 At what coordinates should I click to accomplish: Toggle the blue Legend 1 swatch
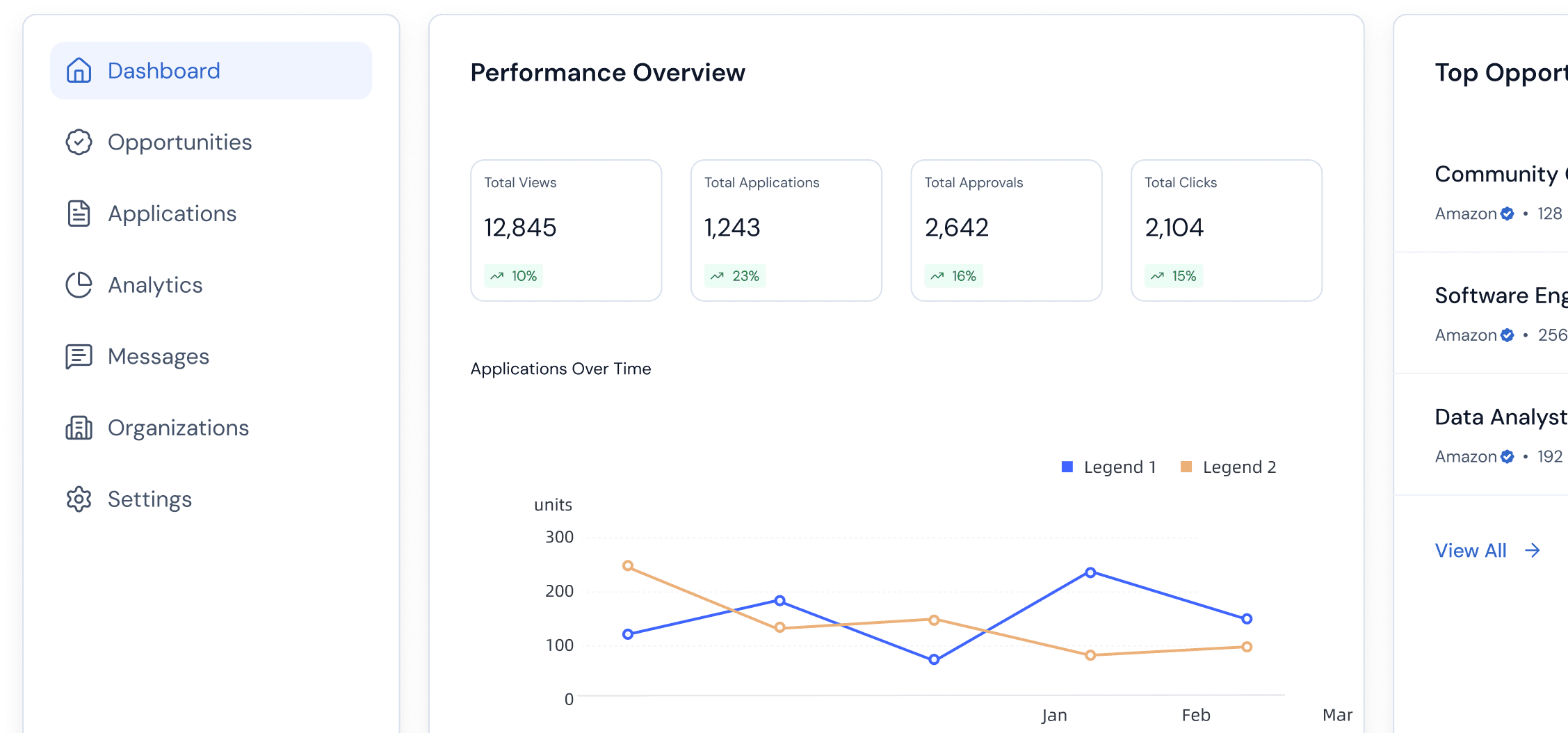[1067, 467]
